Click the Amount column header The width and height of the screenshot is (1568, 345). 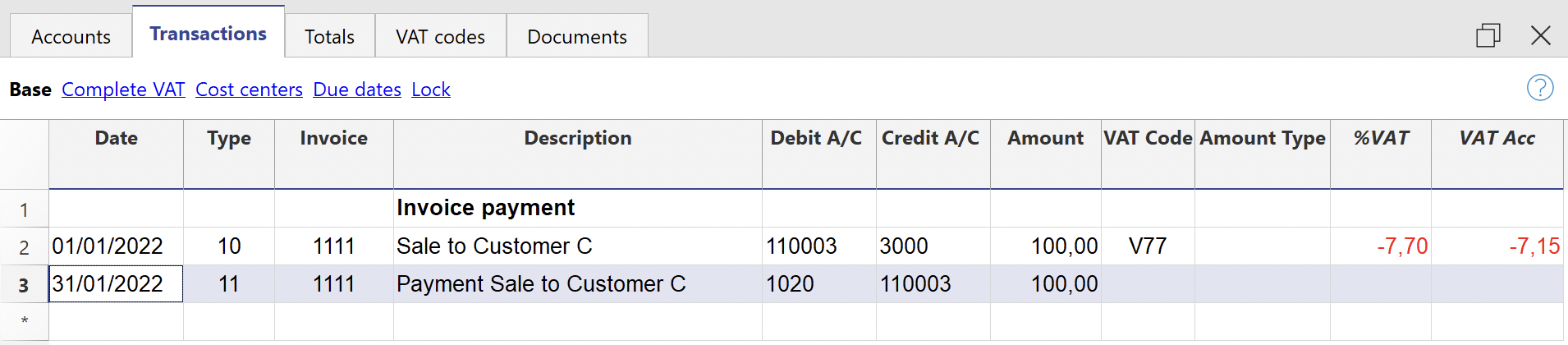point(1045,138)
